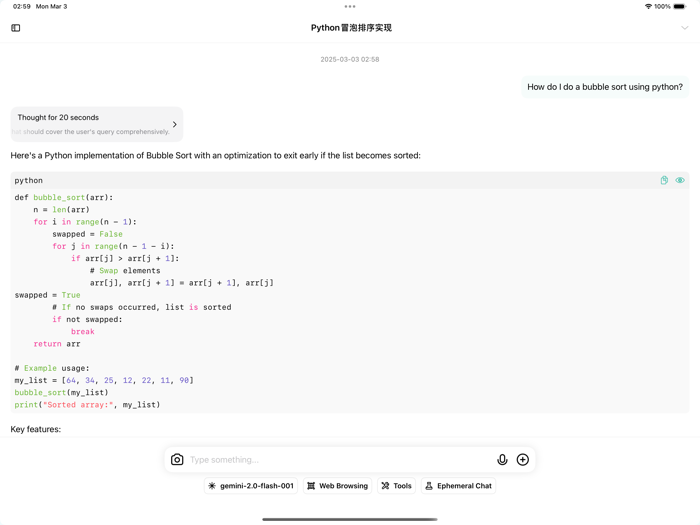Toggle the Web Browsing option

(338, 486)
